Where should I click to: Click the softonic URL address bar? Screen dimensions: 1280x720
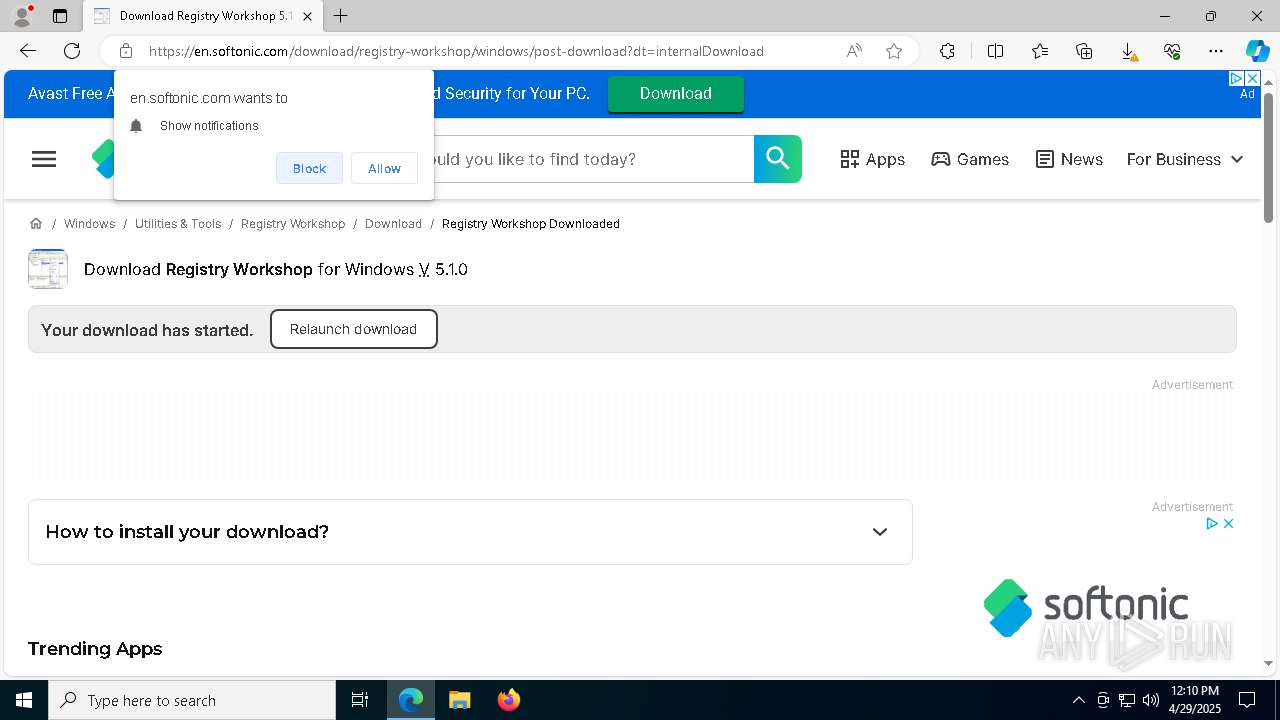456,51
